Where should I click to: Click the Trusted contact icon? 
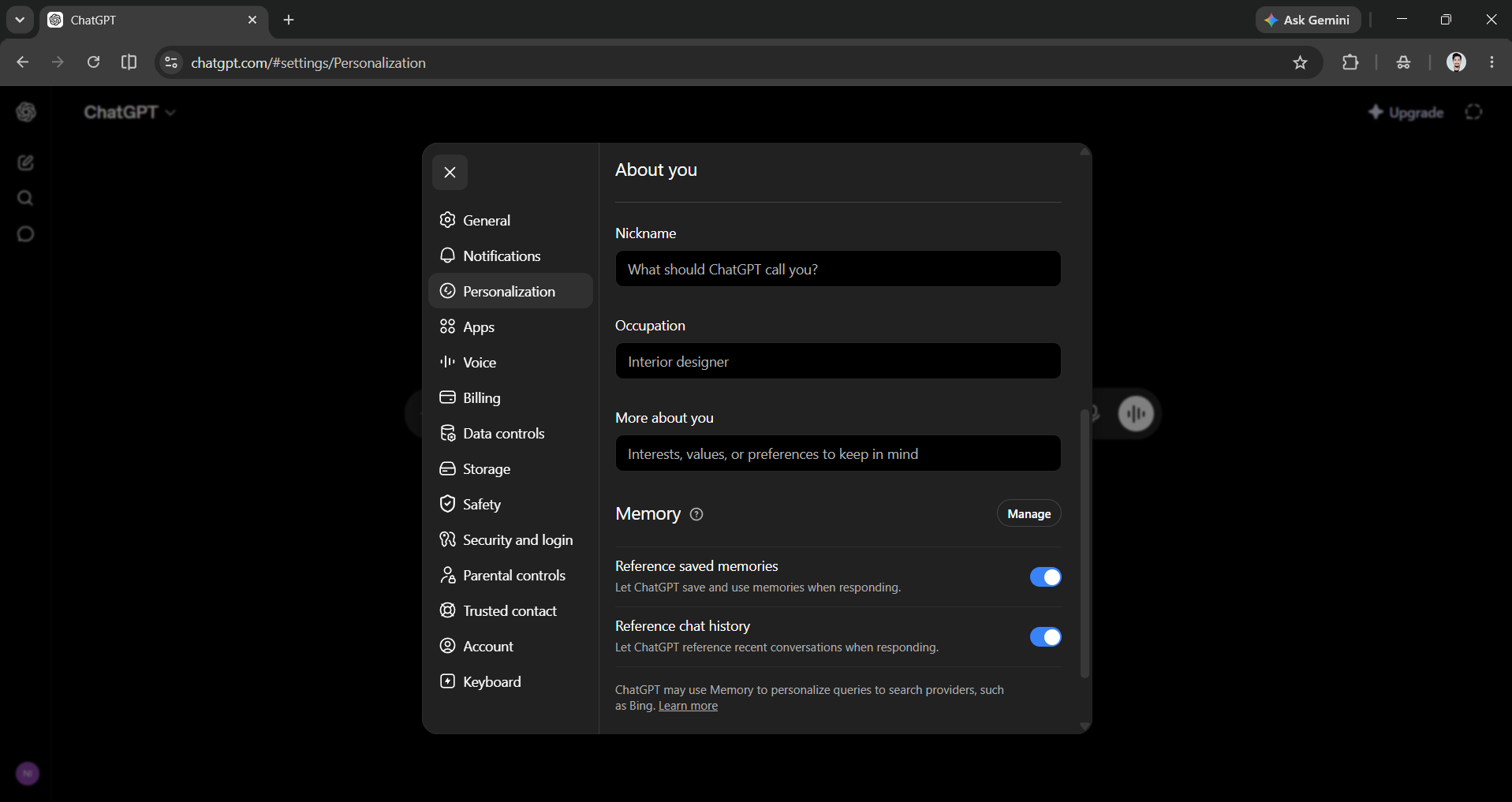448,610
